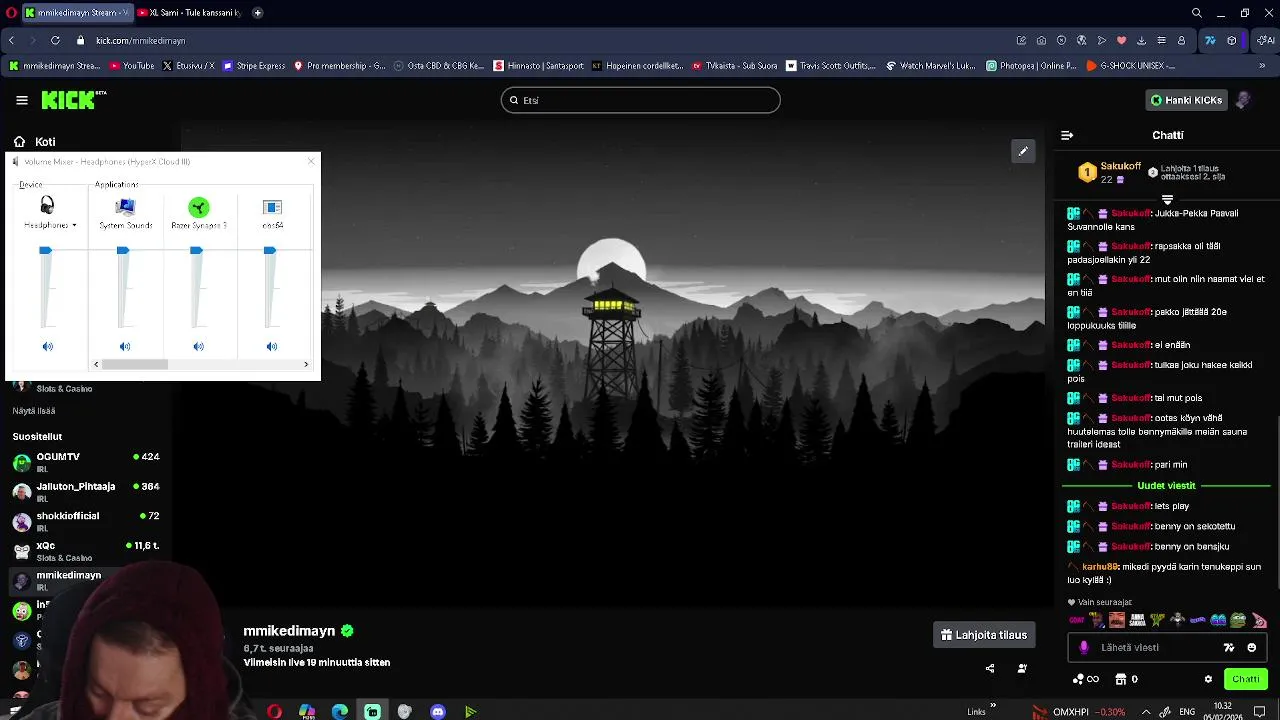Open a new browser tab
The image size is (1280, 720).
click(257, 13)
